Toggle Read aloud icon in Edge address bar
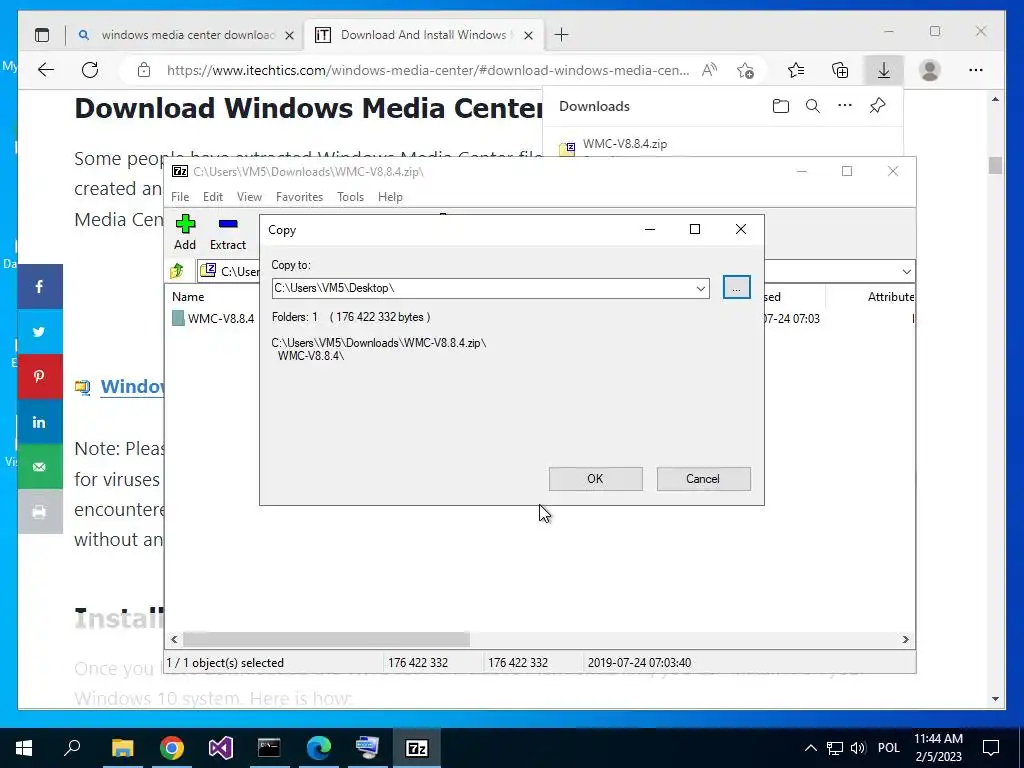1024x768 pixels. pos(710,70)
